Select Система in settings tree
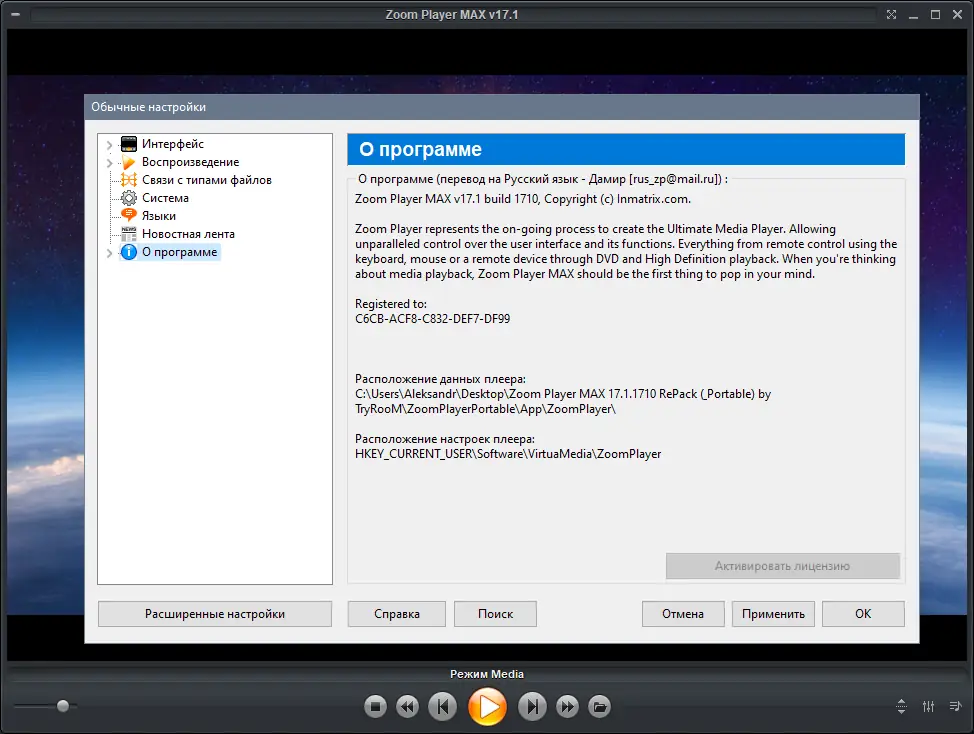974x734 pixels. [x=165, y=198]
